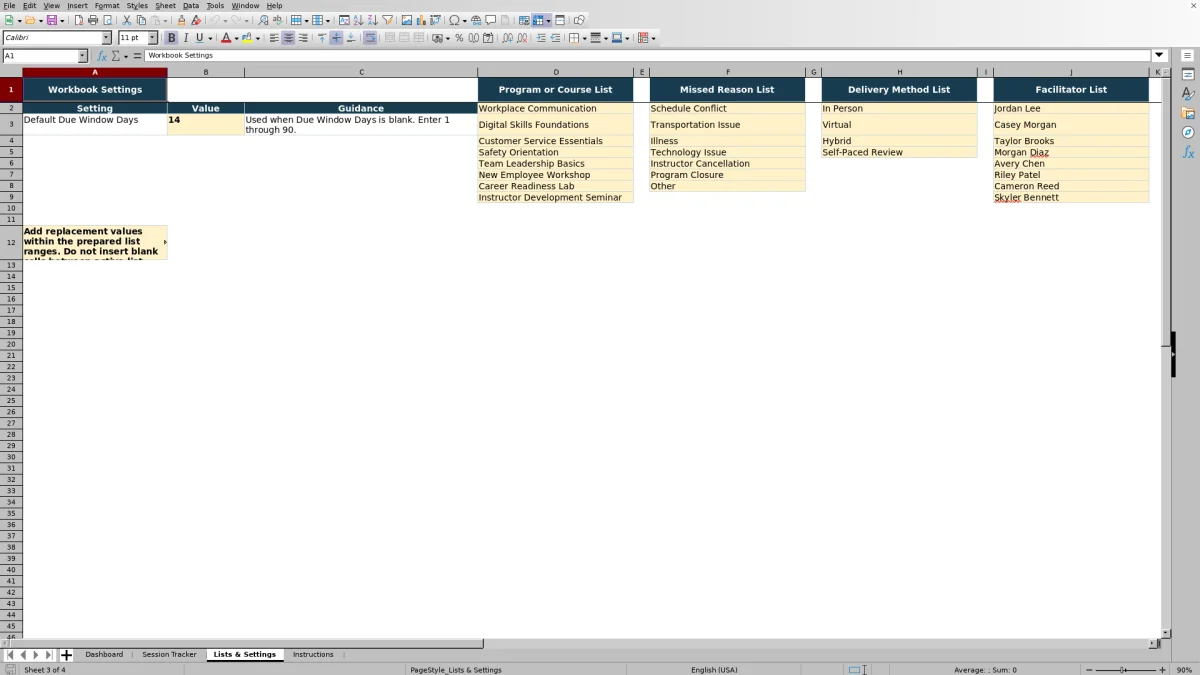Insert comment speech bubble icon
This screenshot has height=675, width=1200.
point(490,20)
